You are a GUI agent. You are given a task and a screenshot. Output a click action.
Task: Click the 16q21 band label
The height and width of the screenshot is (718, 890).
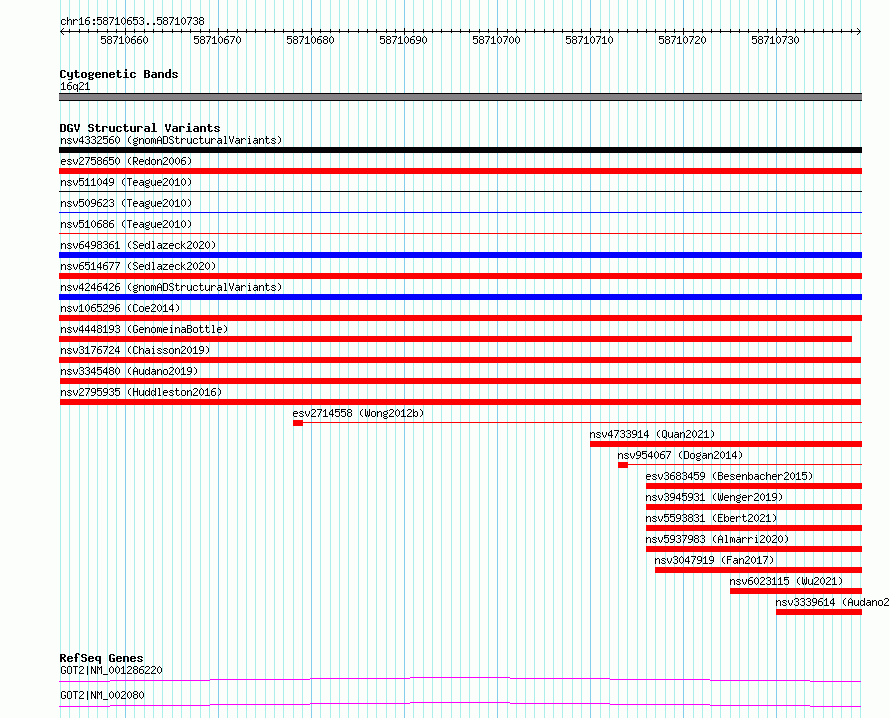click(x=75, y=86)
